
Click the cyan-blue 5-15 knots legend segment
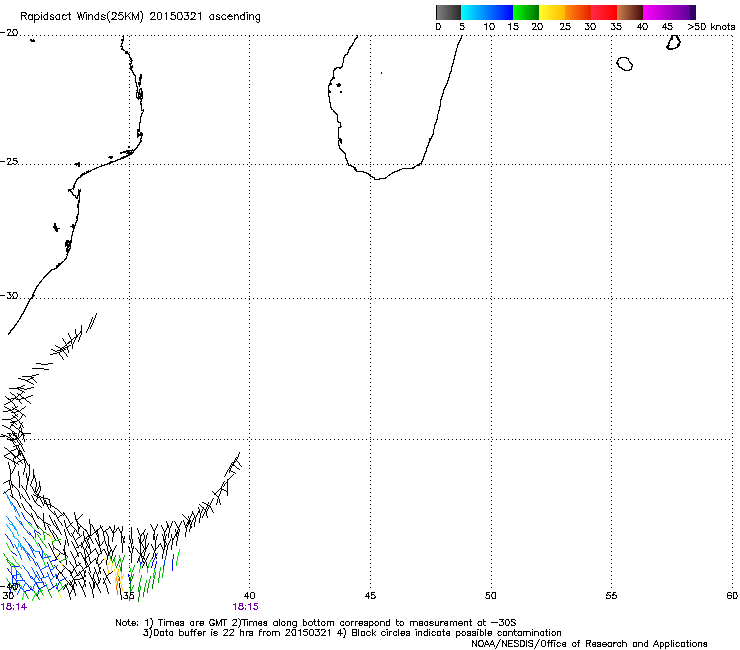(x=487, y=12)
